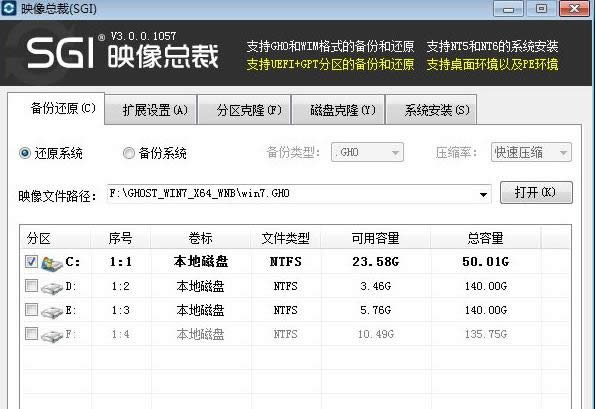Select the 备份系统 radio button
This screenshot has height=409, width=596.
[129, 153]
